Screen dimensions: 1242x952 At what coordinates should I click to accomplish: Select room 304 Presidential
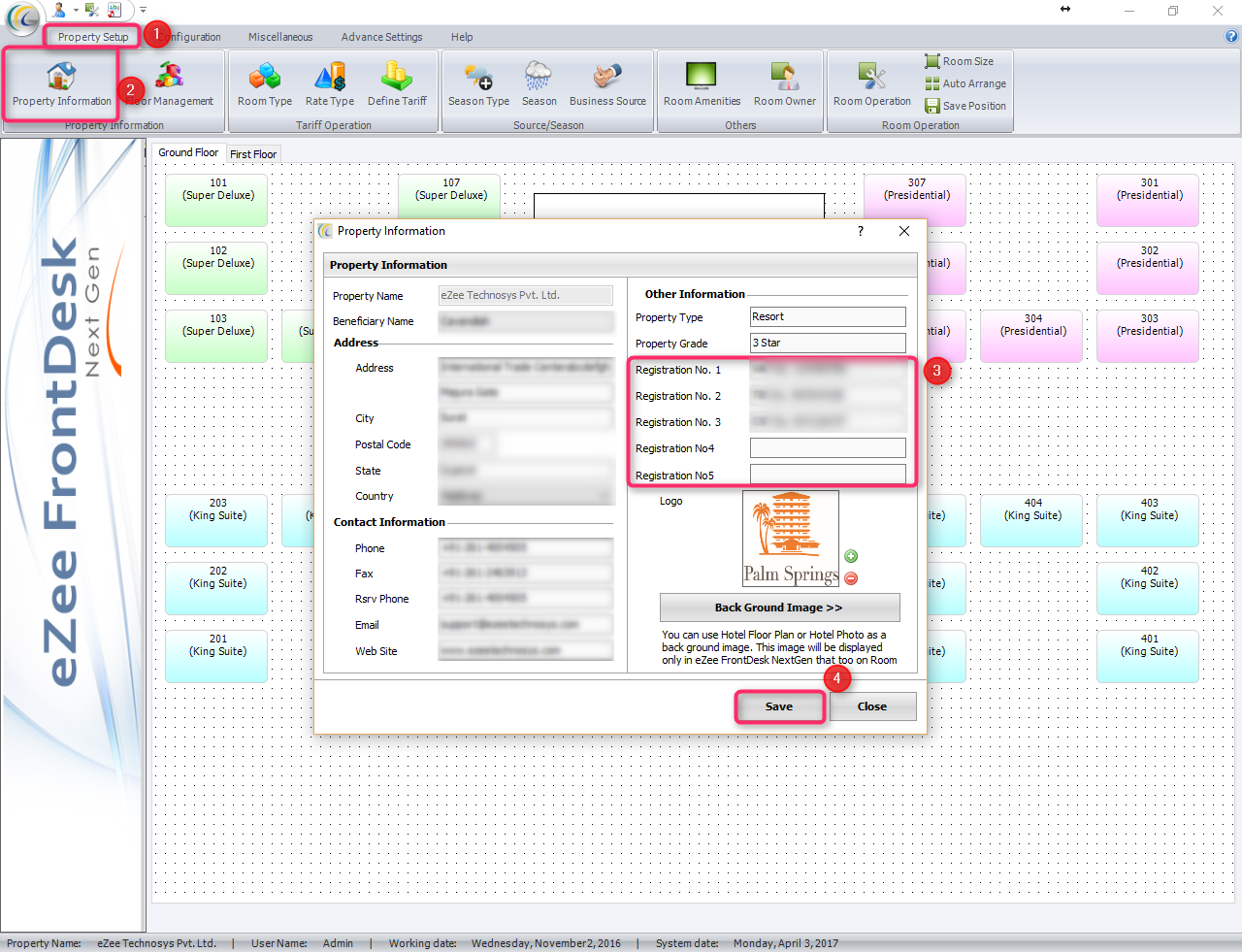[1031, 336]
